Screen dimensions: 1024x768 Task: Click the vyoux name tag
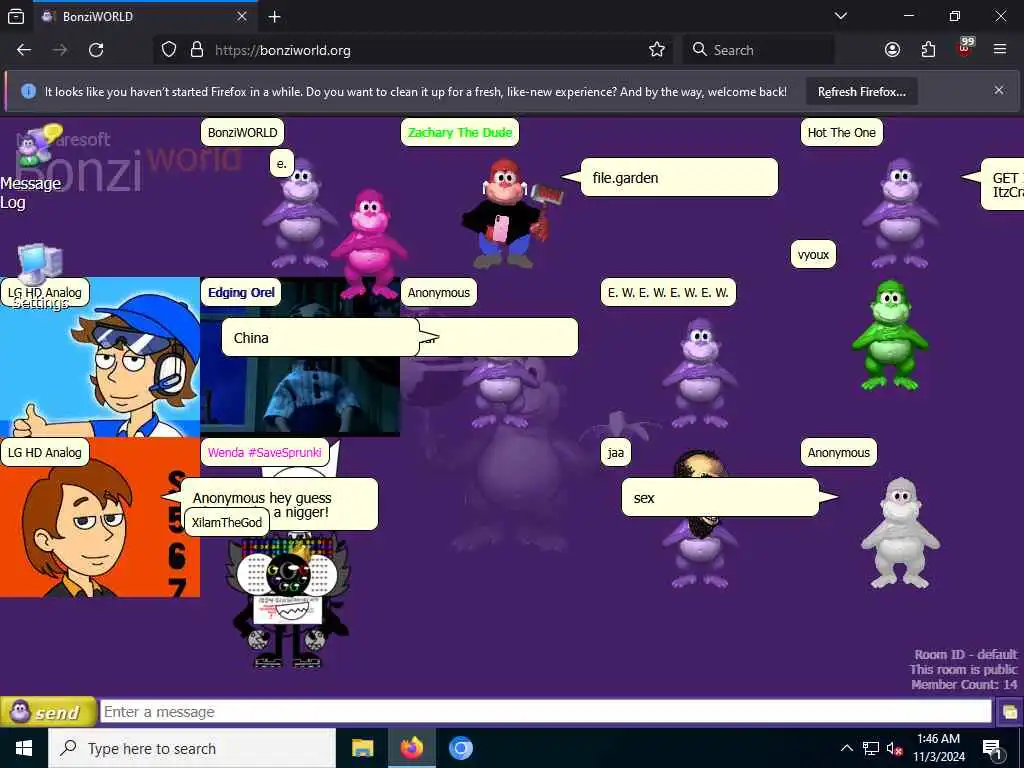click(813, 255)
